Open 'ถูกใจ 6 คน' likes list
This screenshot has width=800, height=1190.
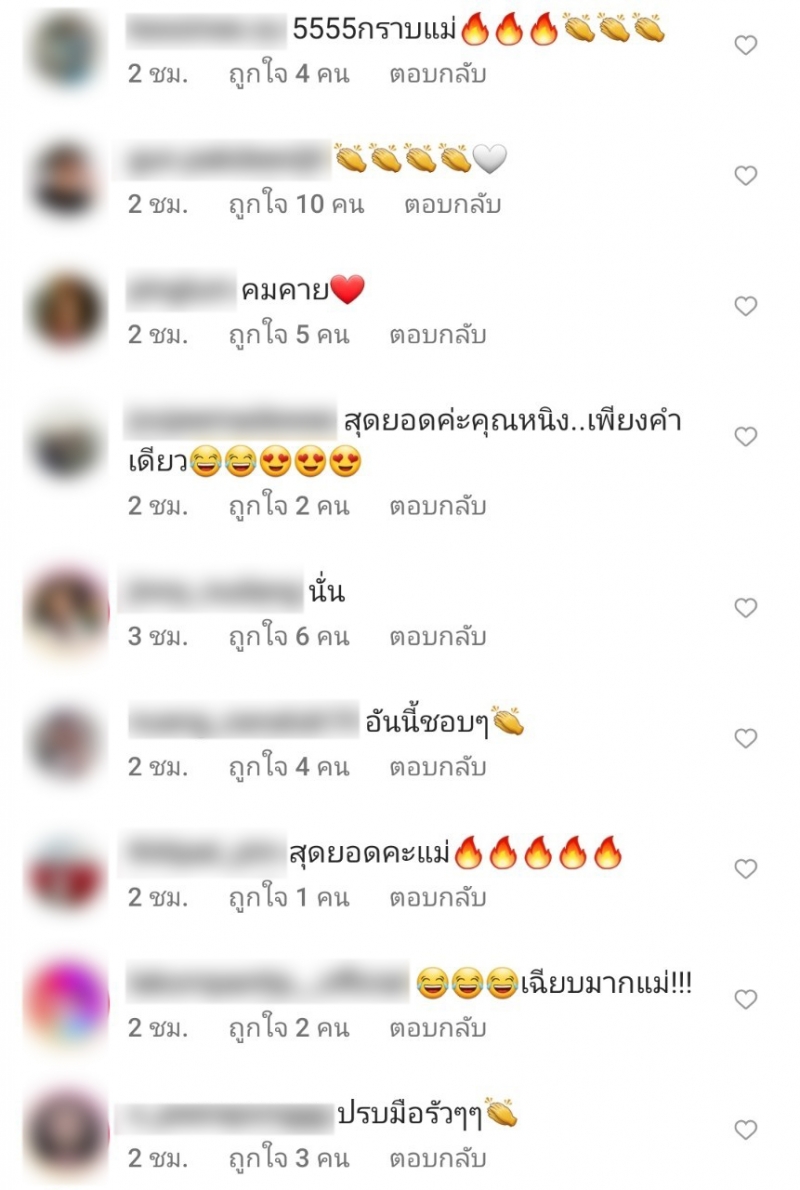pos(289,637)
